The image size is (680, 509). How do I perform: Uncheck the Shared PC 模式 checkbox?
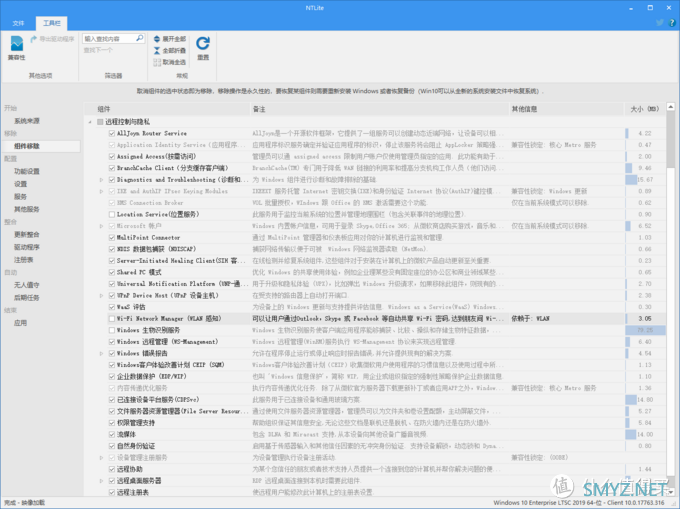pyautogui.click(x=112, y=272)
